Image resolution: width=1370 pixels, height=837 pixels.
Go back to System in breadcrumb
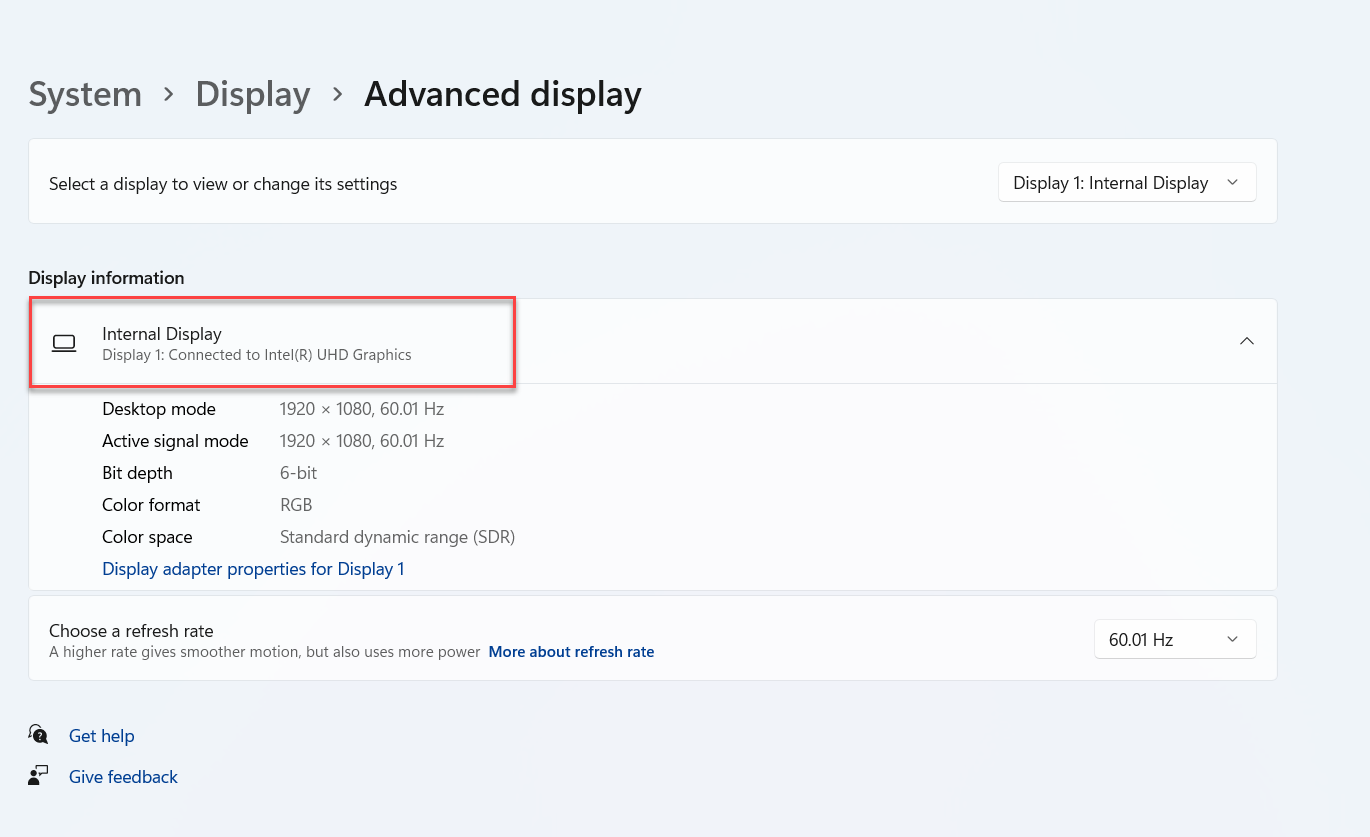(85, 94)
